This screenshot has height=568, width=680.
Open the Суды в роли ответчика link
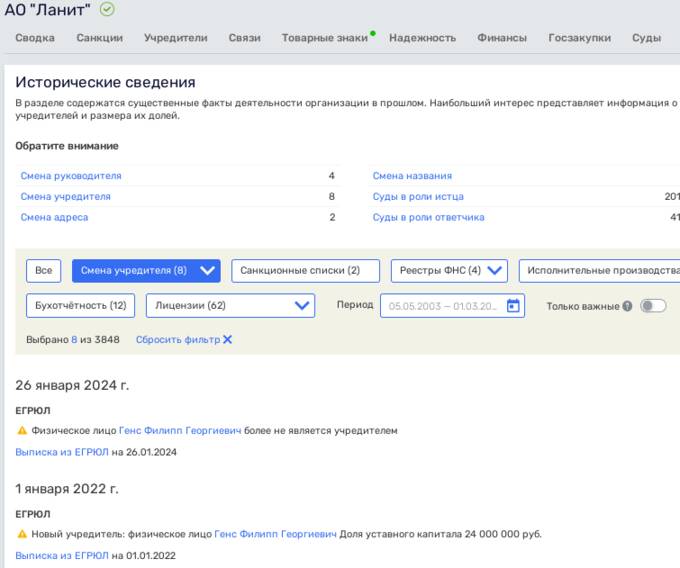[428, 218]
